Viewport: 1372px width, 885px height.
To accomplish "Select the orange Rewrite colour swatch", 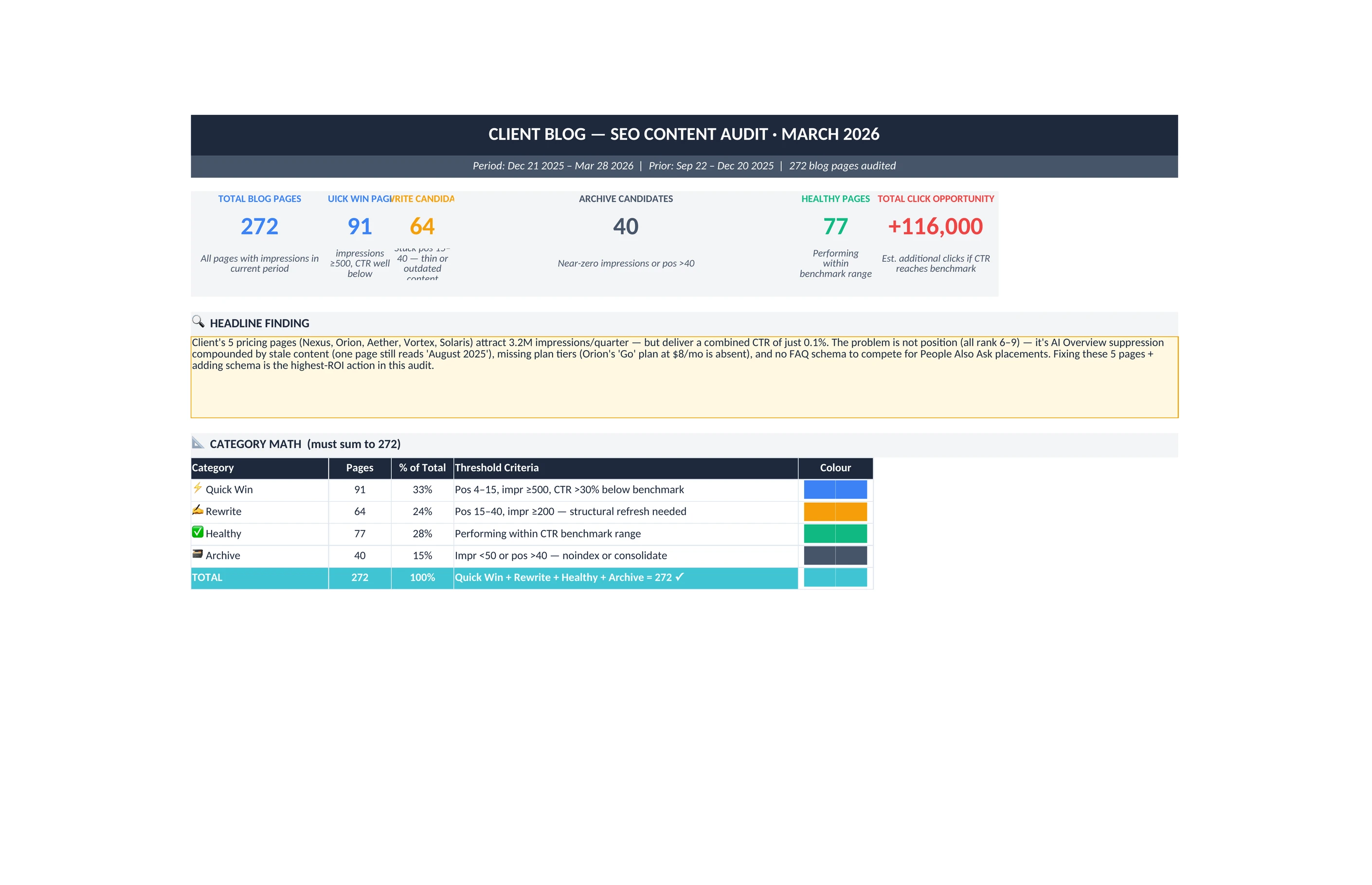I will click(834, 511).
